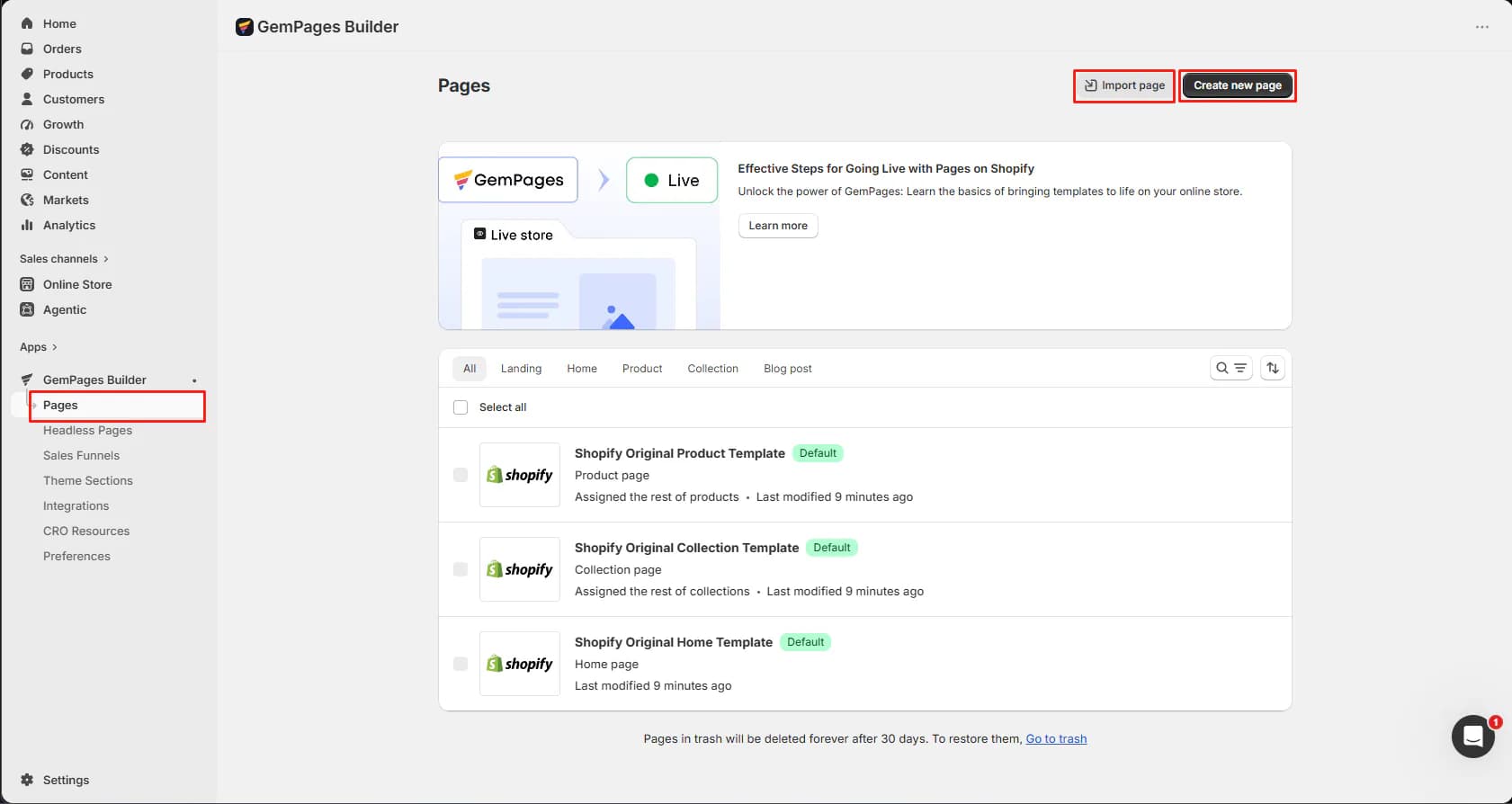
Task: Click the Agentic icon in the sidebar
Action: (x=27, y=309)
